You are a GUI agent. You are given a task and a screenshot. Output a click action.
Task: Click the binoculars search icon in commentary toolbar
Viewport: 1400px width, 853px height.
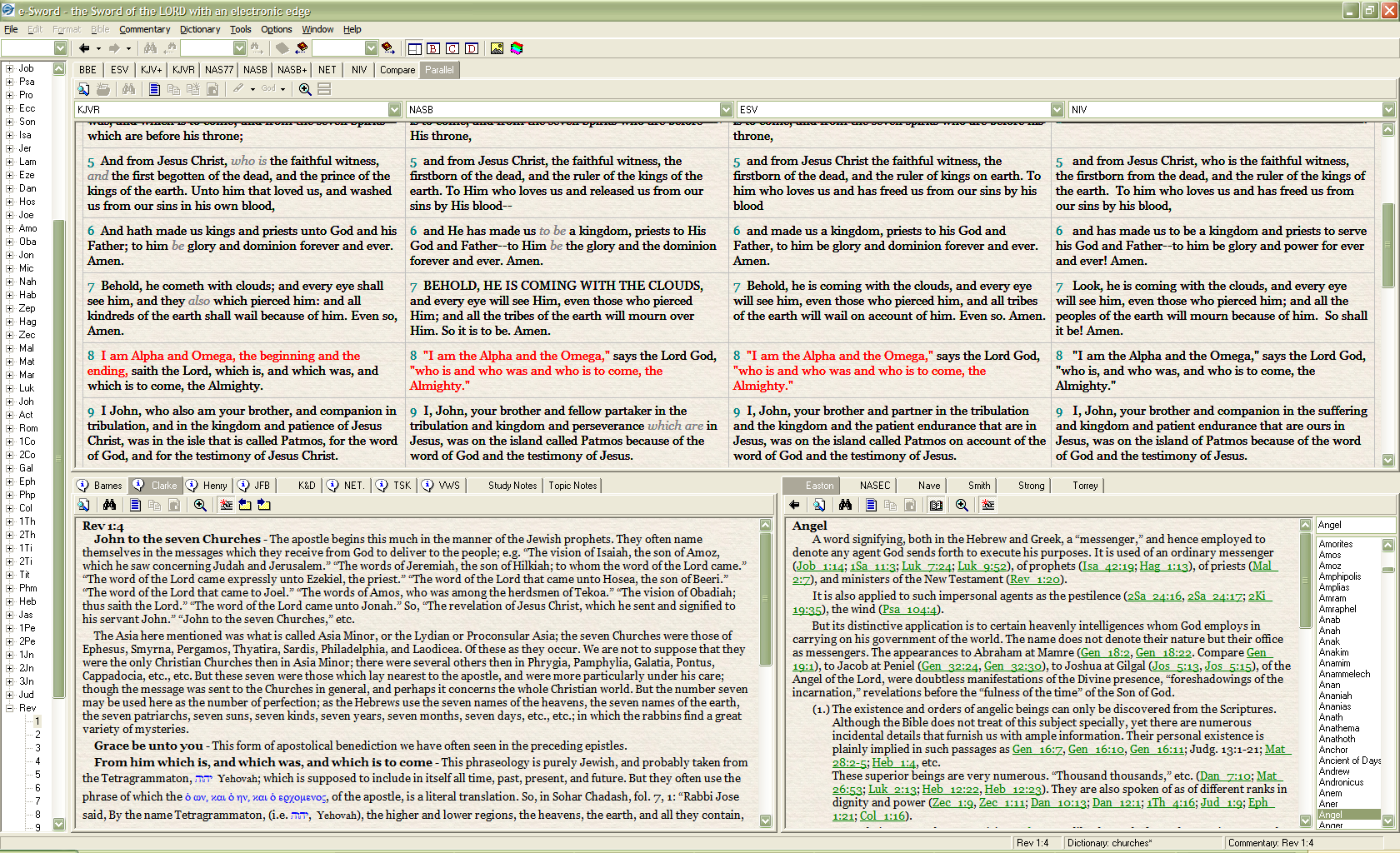tap(109, 505)
